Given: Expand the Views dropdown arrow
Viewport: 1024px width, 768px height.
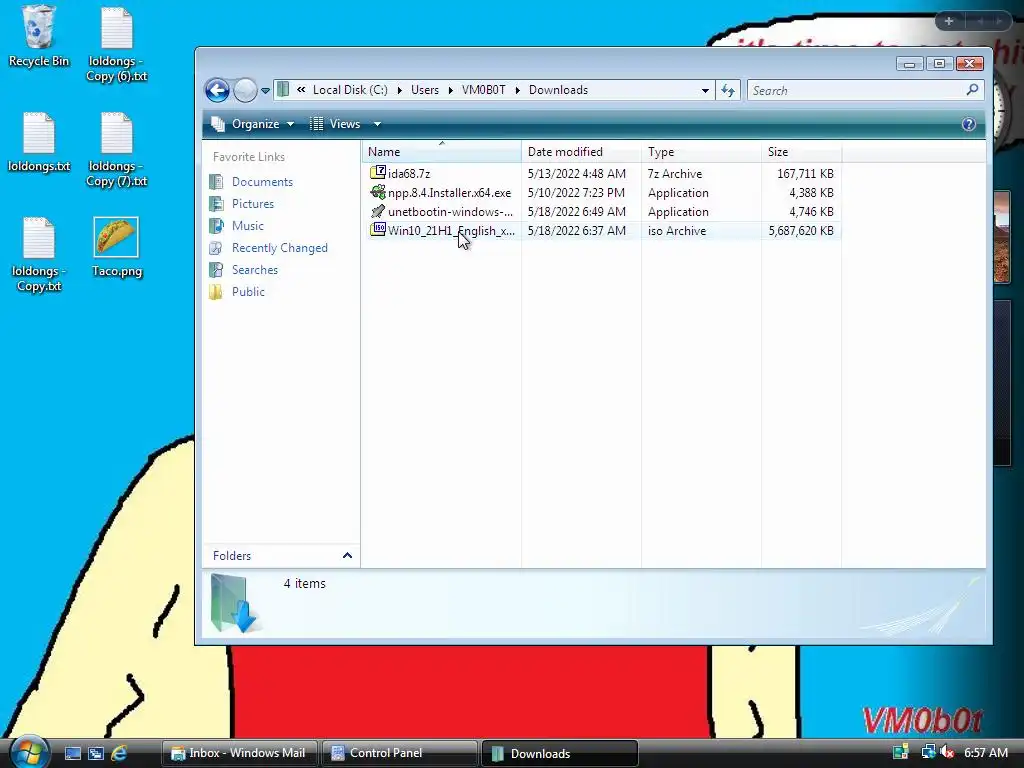Looking at the screenshot, I should click(x=377, y=124).
